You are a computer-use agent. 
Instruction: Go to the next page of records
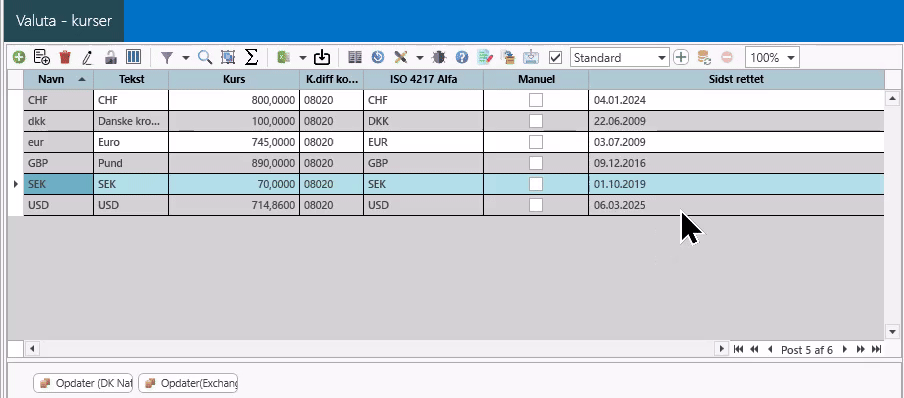[861, 349]
